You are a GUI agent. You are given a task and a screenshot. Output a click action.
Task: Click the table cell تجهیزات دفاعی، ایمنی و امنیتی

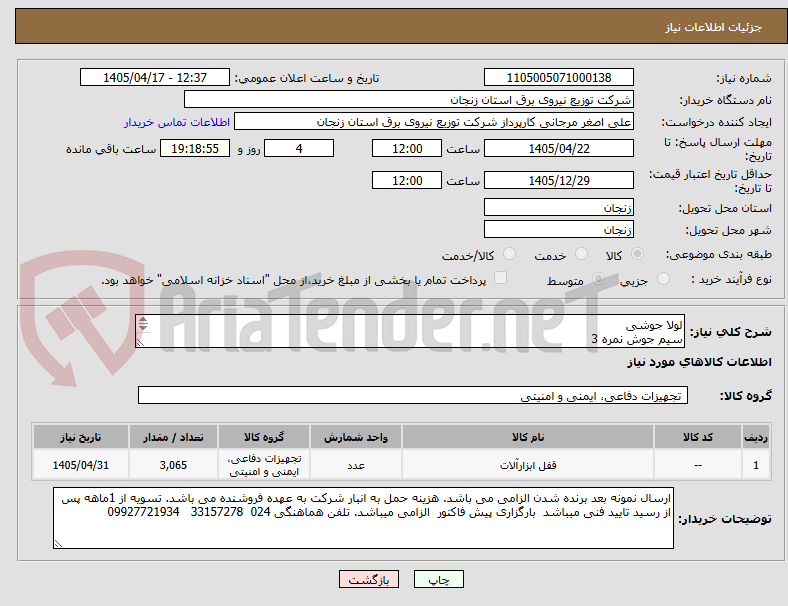coord(264,465)
